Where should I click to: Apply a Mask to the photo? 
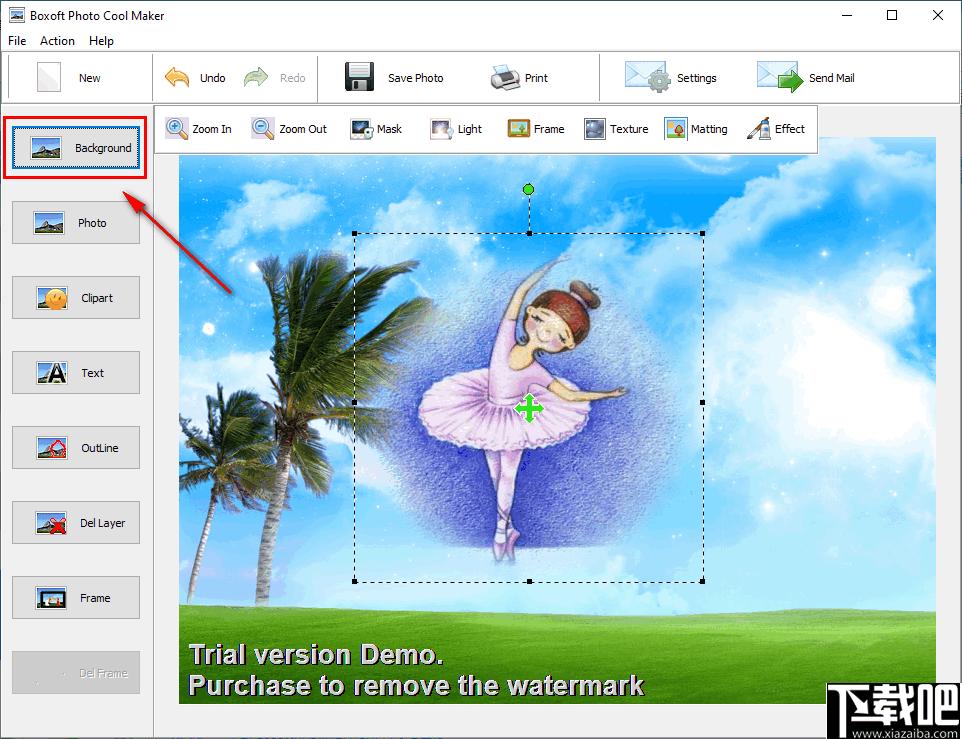[x=376, y=129]
